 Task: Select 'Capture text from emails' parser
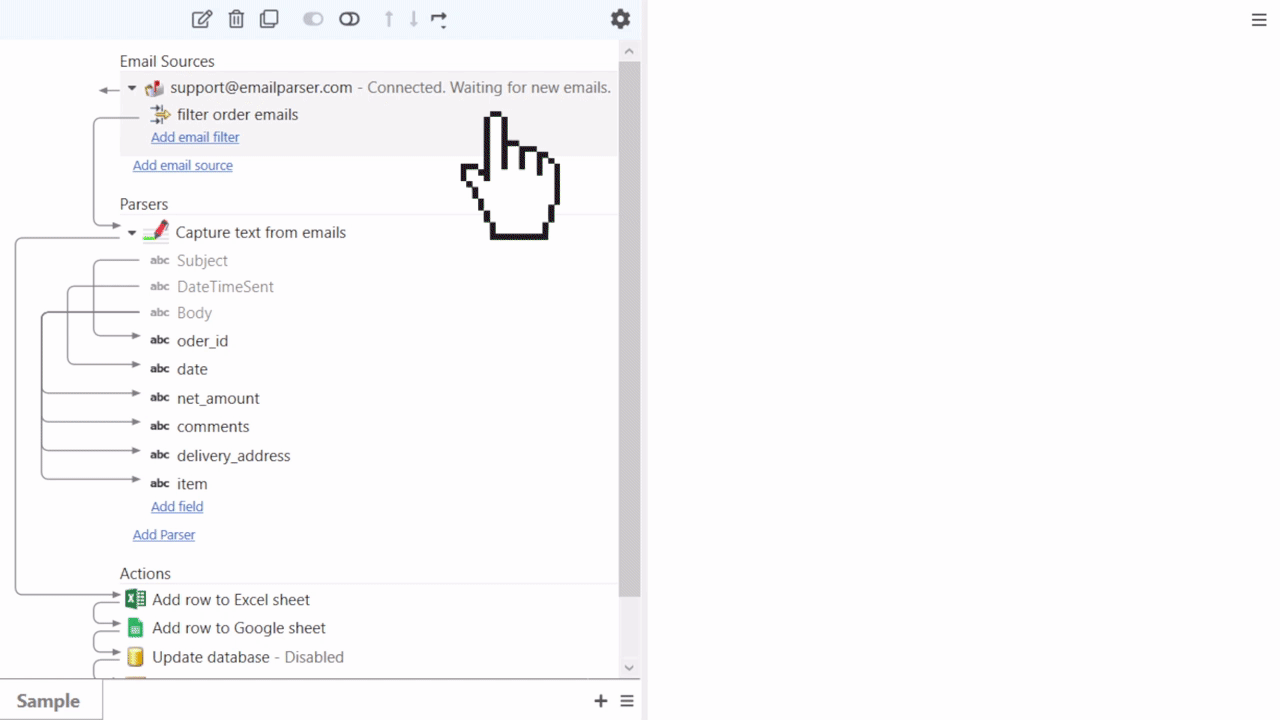click(260, 233)
